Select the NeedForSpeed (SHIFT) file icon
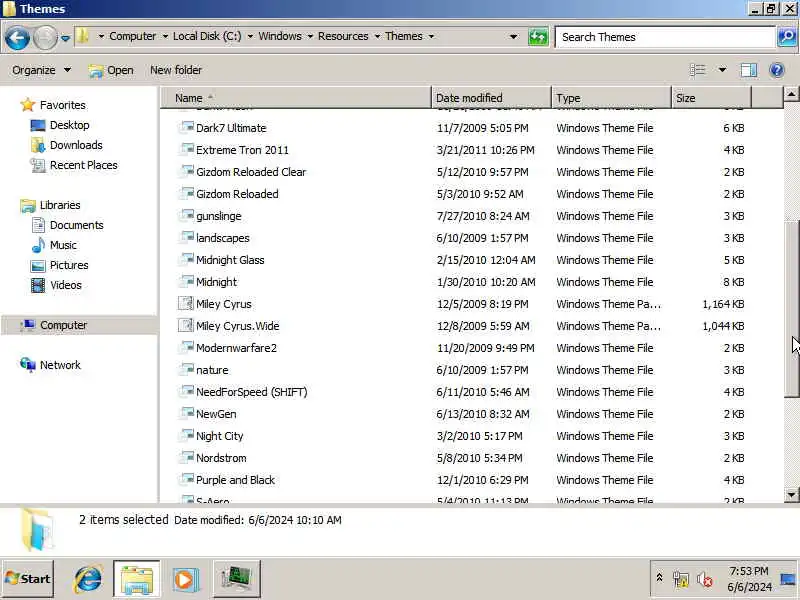 coord(186,391)
